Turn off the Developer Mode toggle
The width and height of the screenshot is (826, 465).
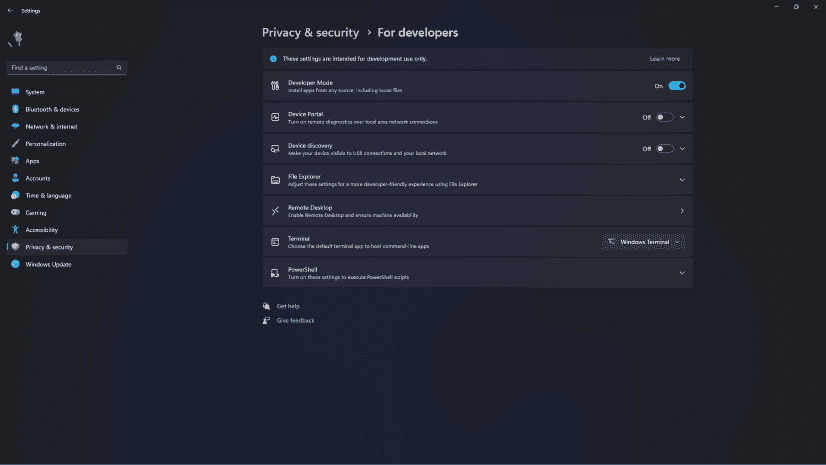pos(677,86)
